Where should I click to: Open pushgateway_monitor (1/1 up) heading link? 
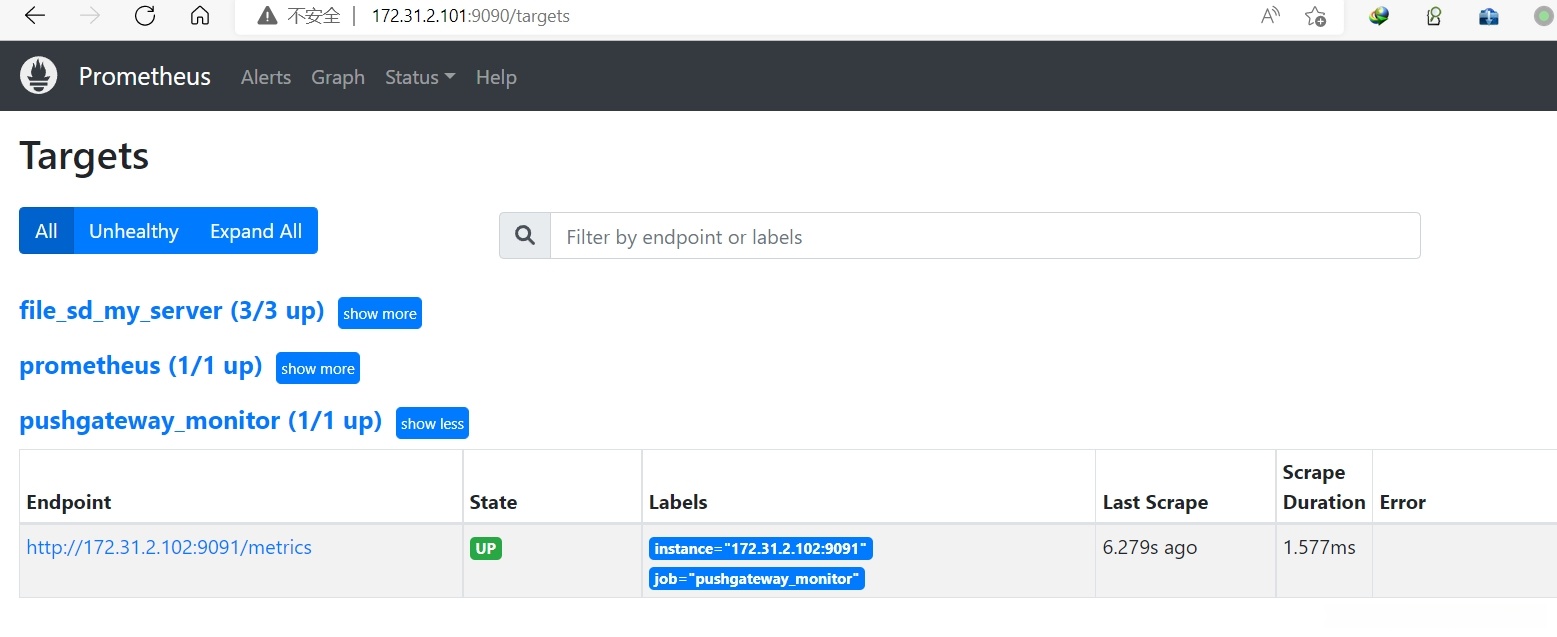(x=201, y=421)
